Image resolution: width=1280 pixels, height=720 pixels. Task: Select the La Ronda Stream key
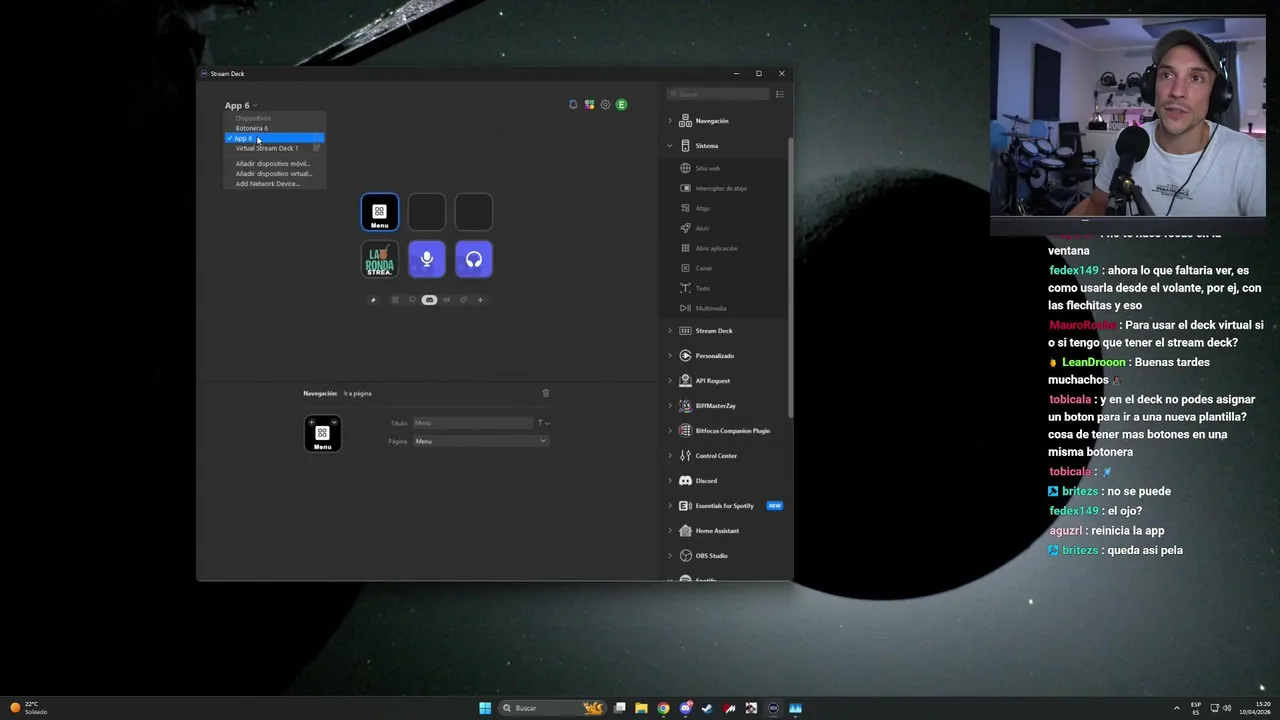pyautogui.click(x=380, y=259)
